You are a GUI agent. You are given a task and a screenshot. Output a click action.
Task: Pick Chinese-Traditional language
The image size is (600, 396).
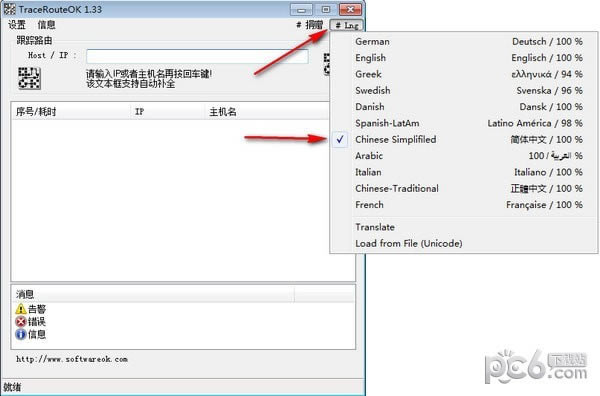click(x=464, y=189)
